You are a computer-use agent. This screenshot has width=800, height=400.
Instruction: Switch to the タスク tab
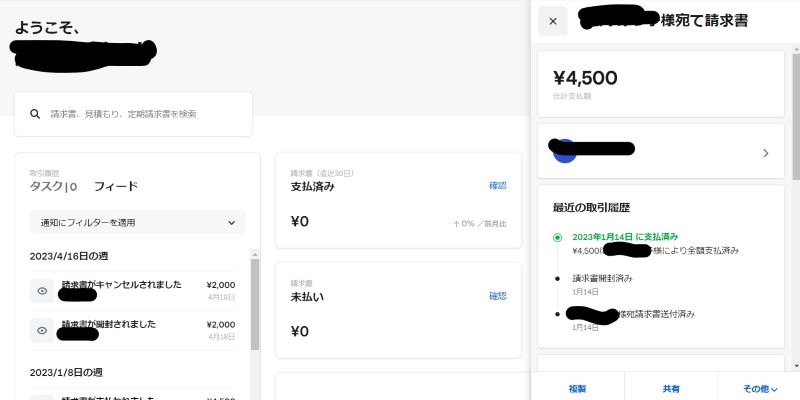tap(48, 186)
